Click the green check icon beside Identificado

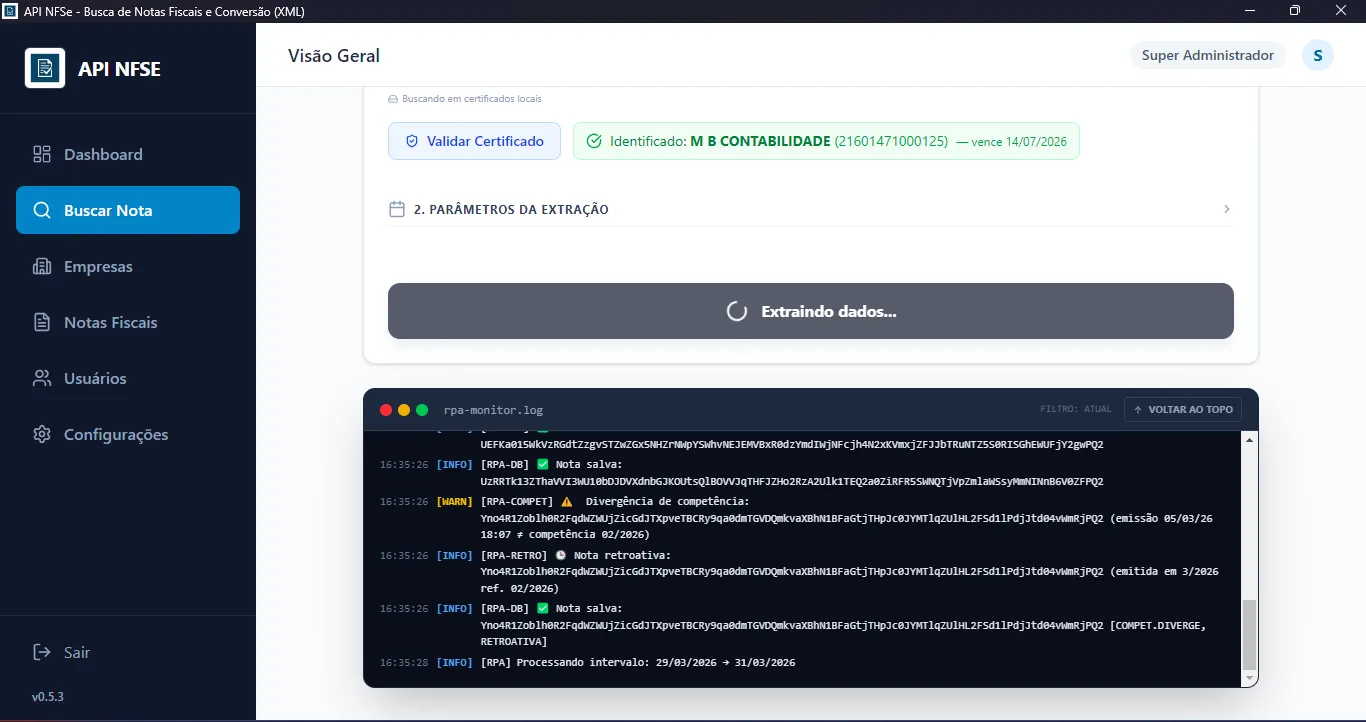coord(594,141)
